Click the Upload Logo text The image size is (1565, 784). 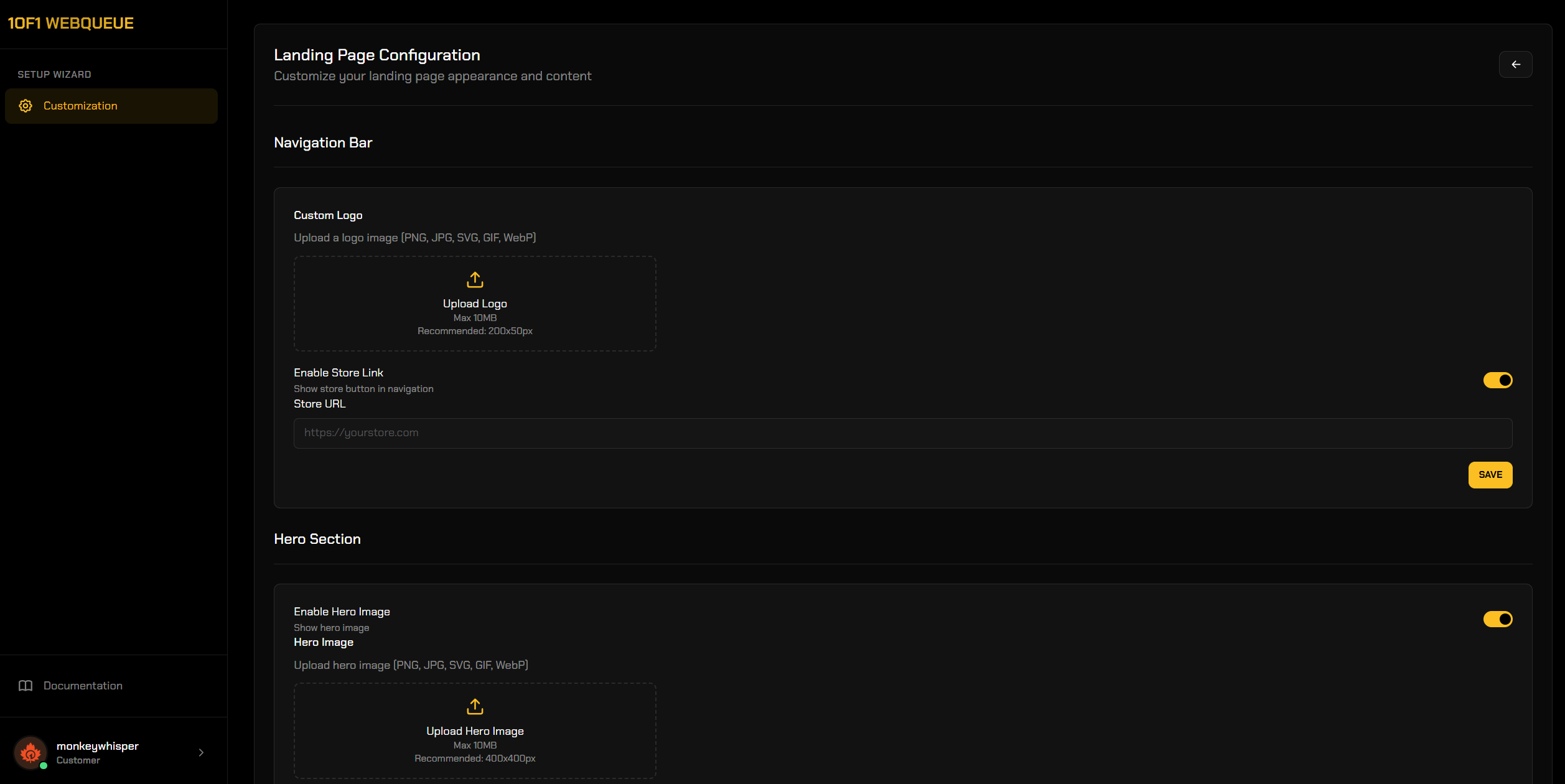[x=475, y=304]
